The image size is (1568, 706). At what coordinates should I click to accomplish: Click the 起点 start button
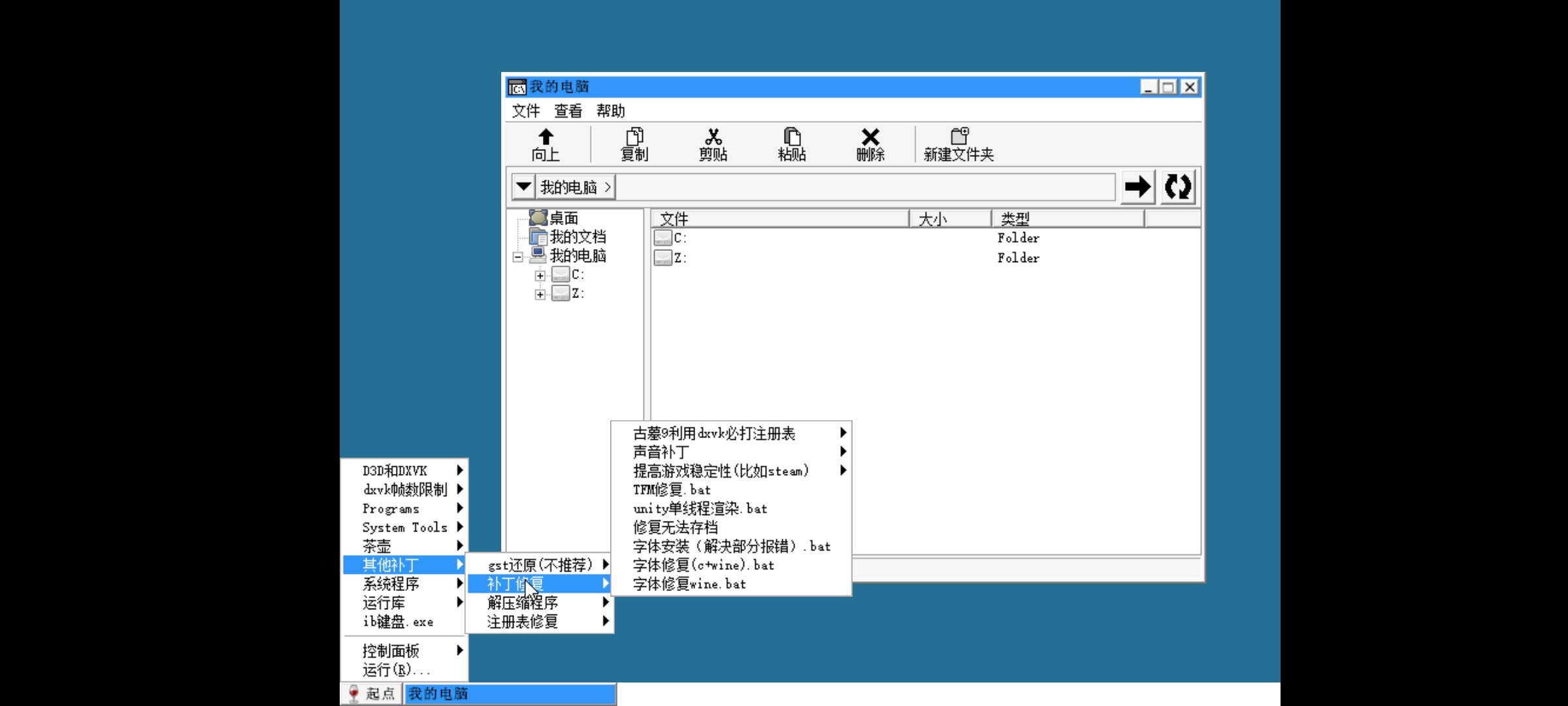point(371,694)
